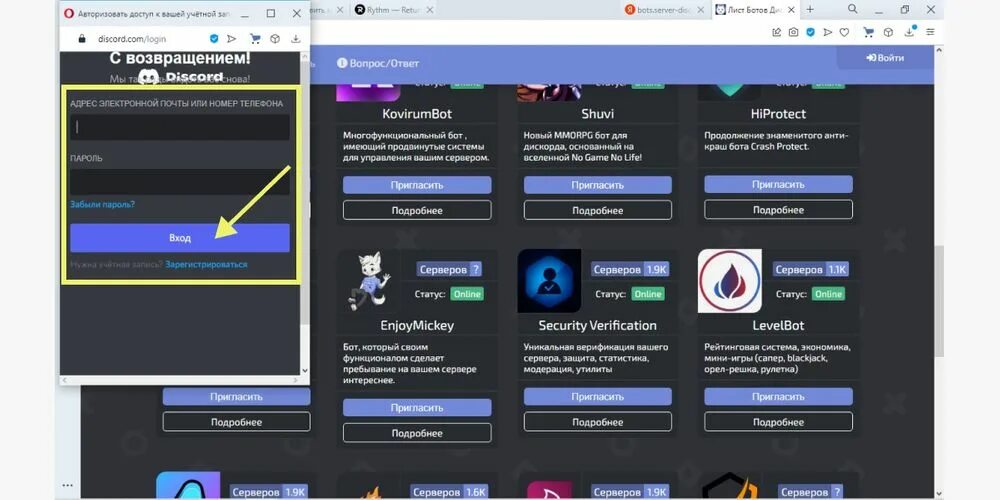Invite Shuvi with Пригласить
Viewport: 1000px width, 500px height.
[x=598, y=185]
